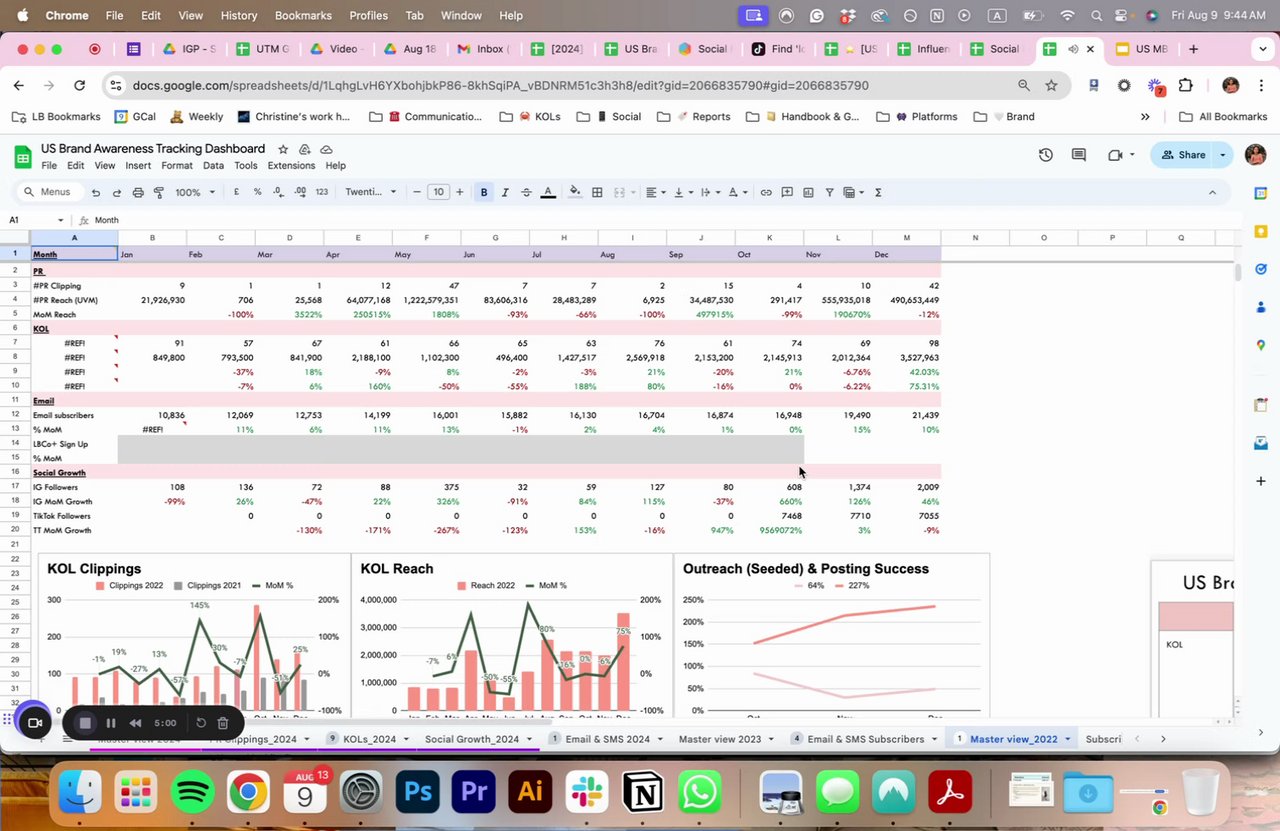Launch Photoshop from the Dock
Screen dimensions: 1280x831
[418, 793]
